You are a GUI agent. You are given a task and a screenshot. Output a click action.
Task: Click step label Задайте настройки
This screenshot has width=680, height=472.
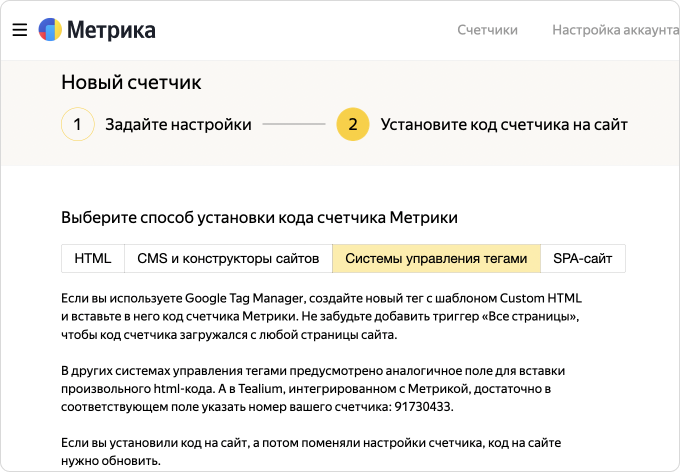178,125
